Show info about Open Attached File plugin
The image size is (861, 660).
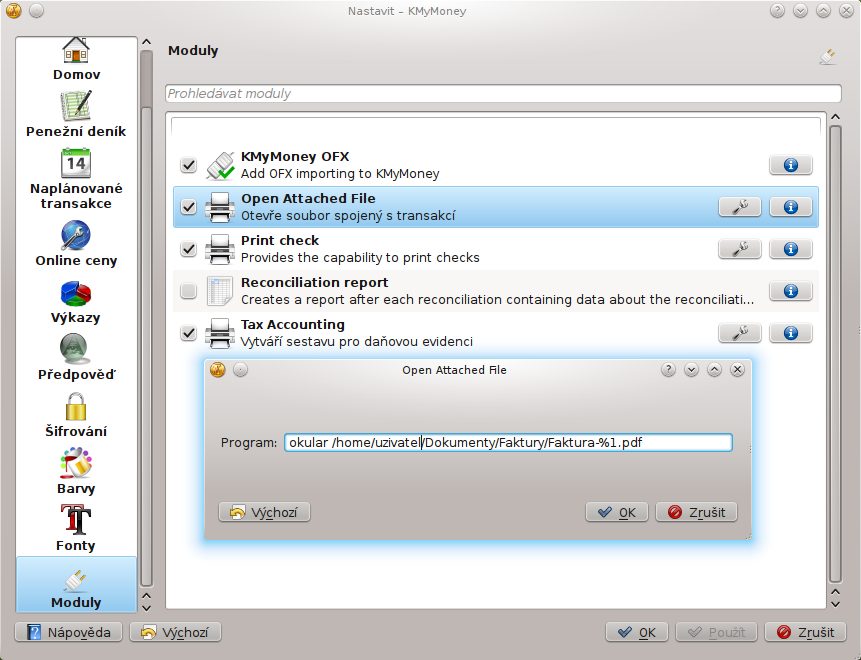[x=791, y=207]
